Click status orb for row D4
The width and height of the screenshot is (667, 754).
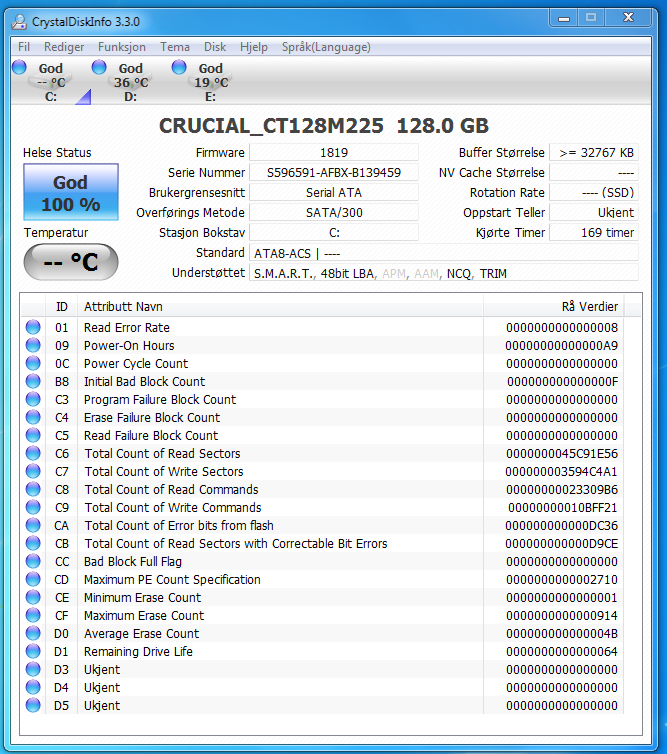coord(33,687)
